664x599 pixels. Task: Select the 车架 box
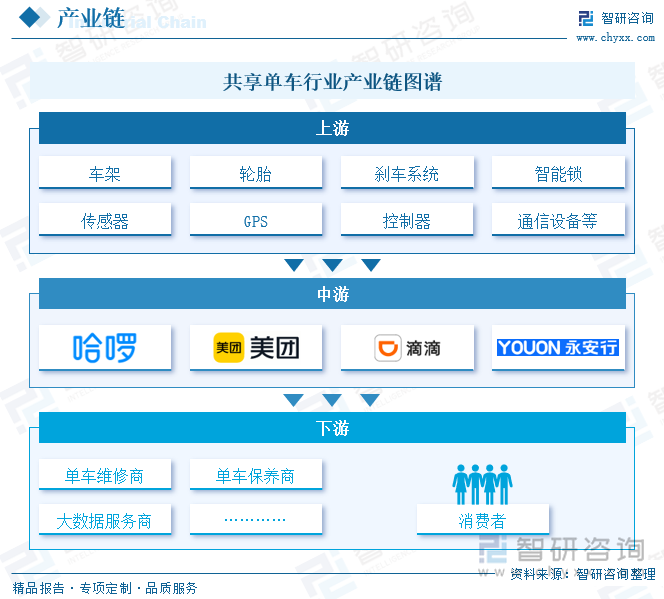click(105, 172)
